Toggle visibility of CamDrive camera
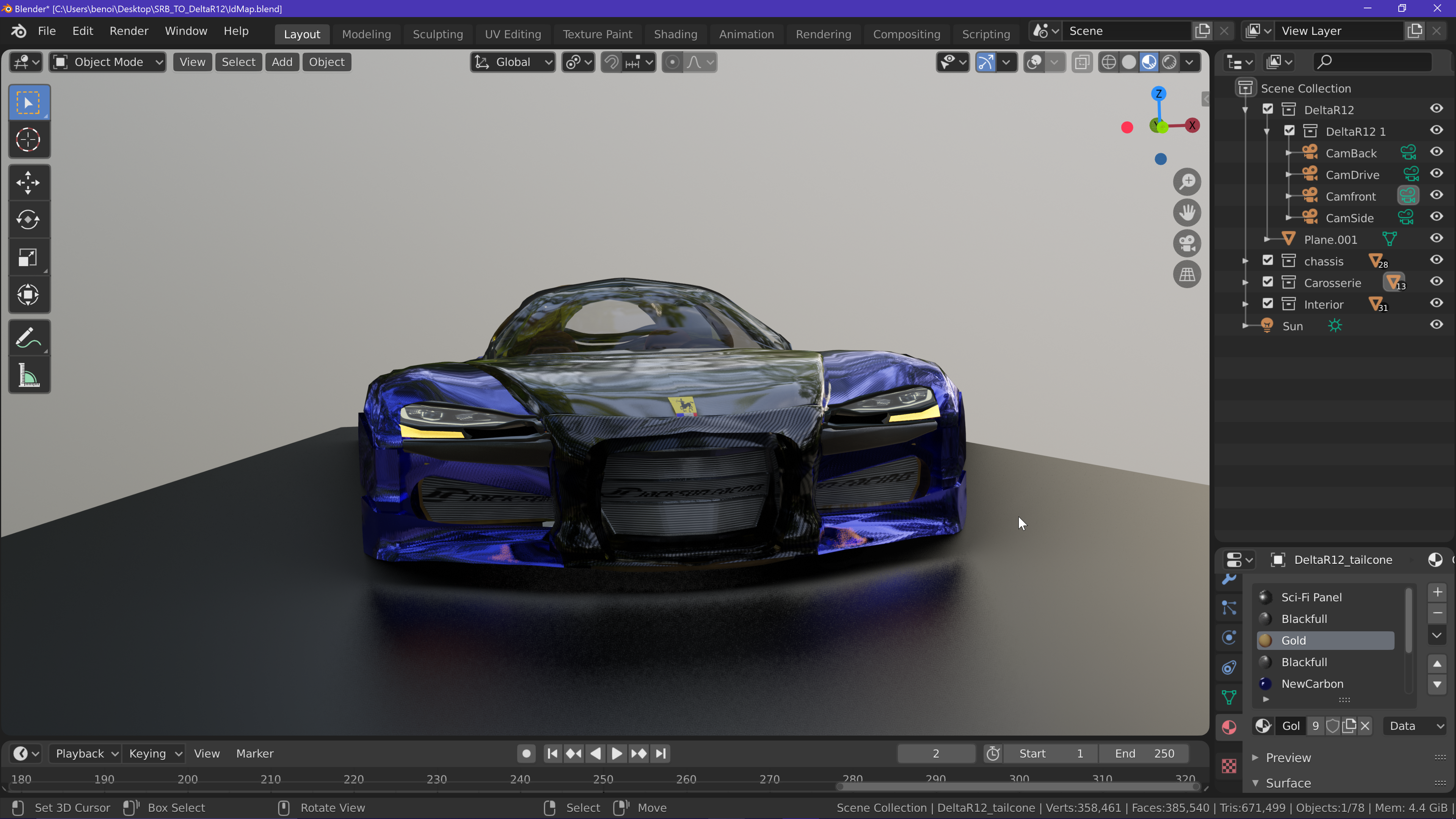The image size is (1456, 819). pos(1436,174)
